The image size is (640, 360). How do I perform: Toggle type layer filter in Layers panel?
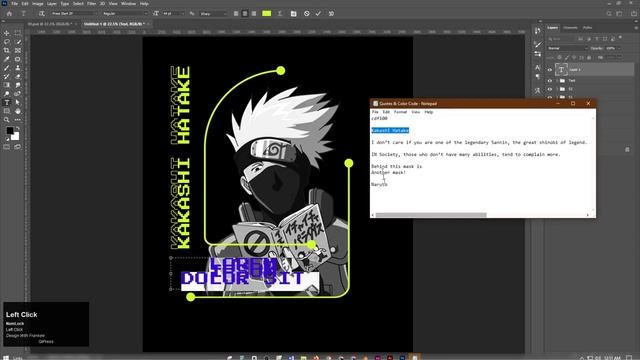[x=597, y=39]
